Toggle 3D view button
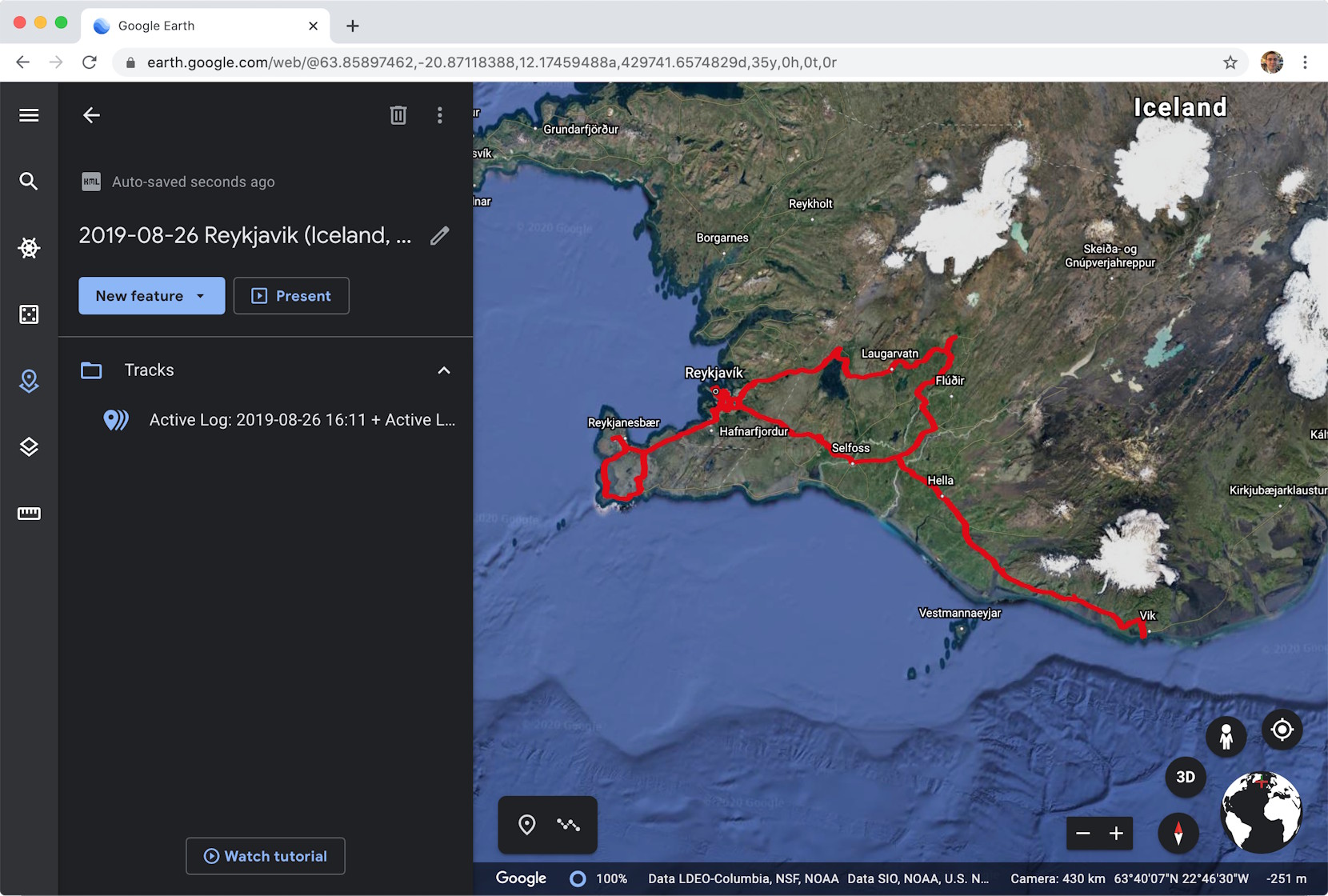 (1186, 777)
